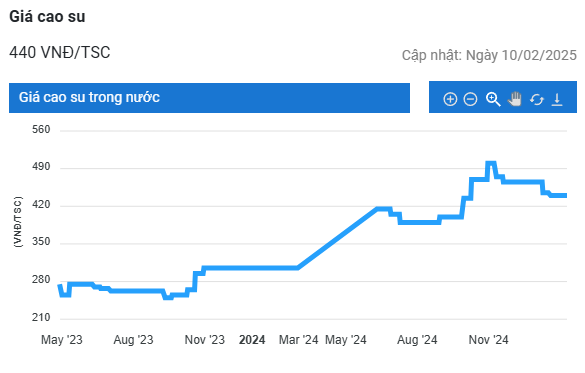Viewport: 585px width, 373px height.
Task: Click the price peak on the blue line
Action: point(491,163)
